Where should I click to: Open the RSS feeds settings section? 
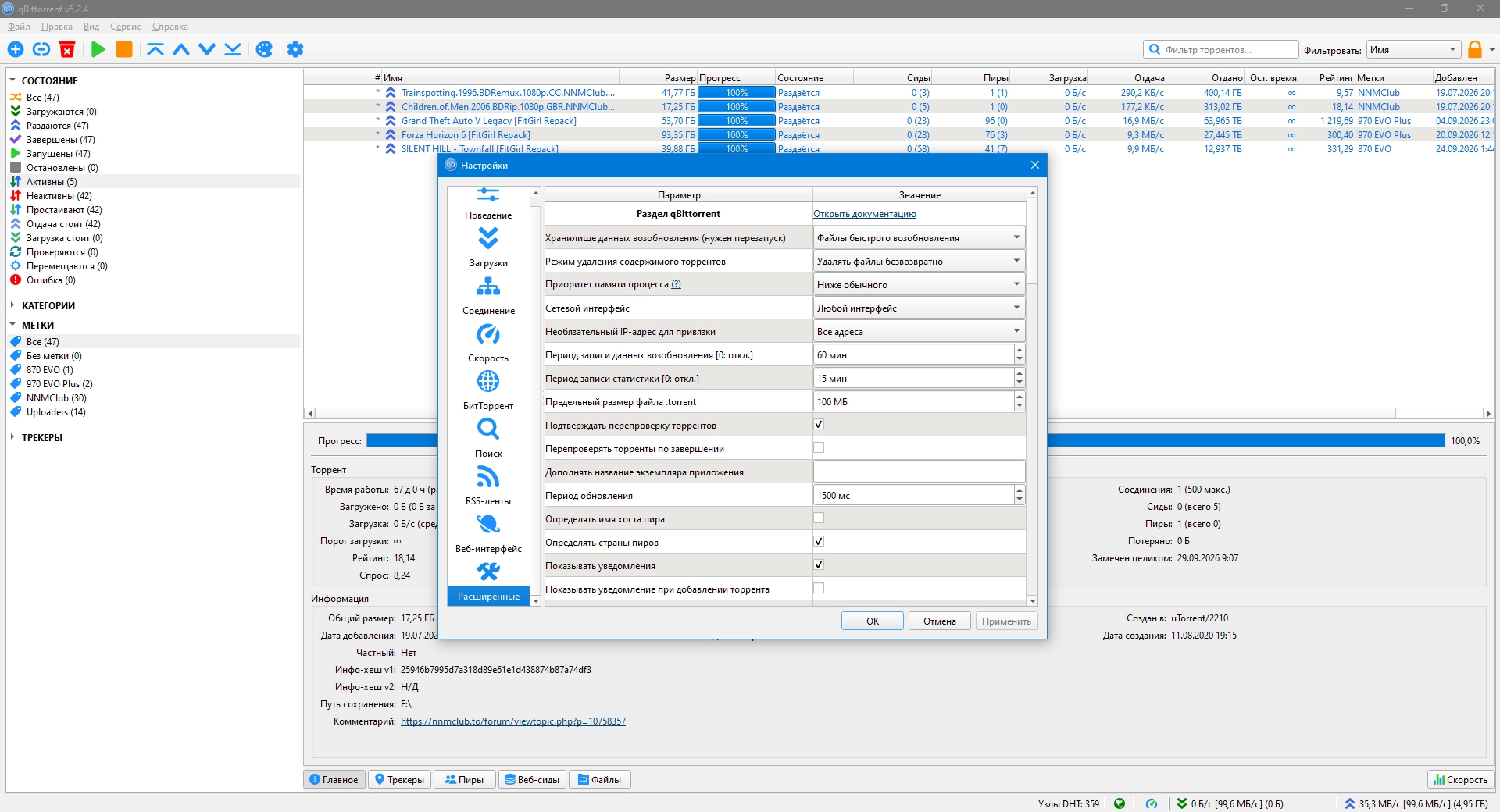click(488, 486)
